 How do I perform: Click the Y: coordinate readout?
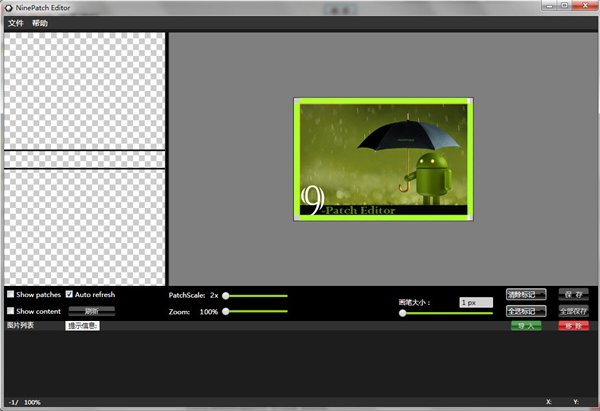(576, 402)
